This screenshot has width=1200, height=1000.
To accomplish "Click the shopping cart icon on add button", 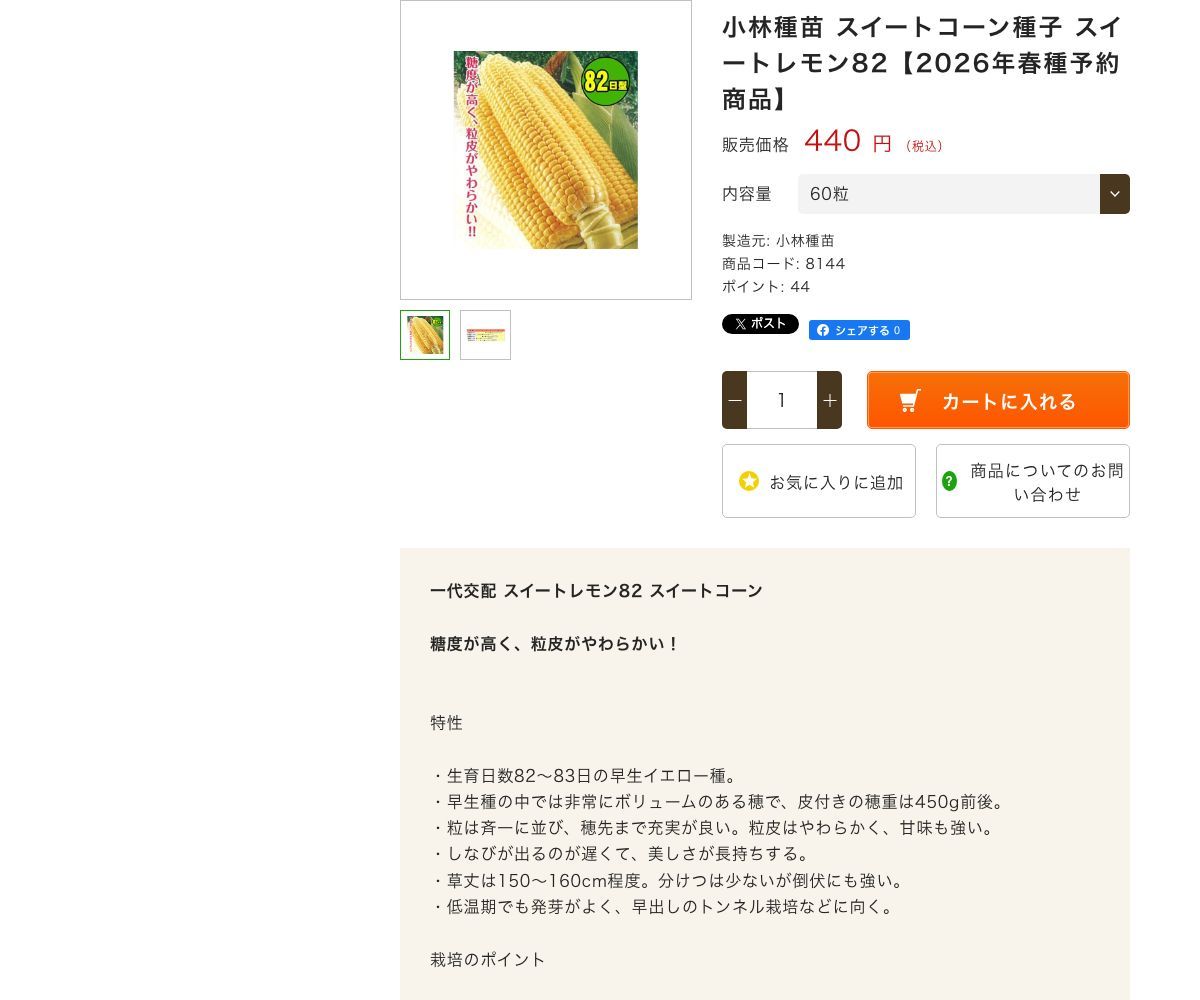I will 909,401.
